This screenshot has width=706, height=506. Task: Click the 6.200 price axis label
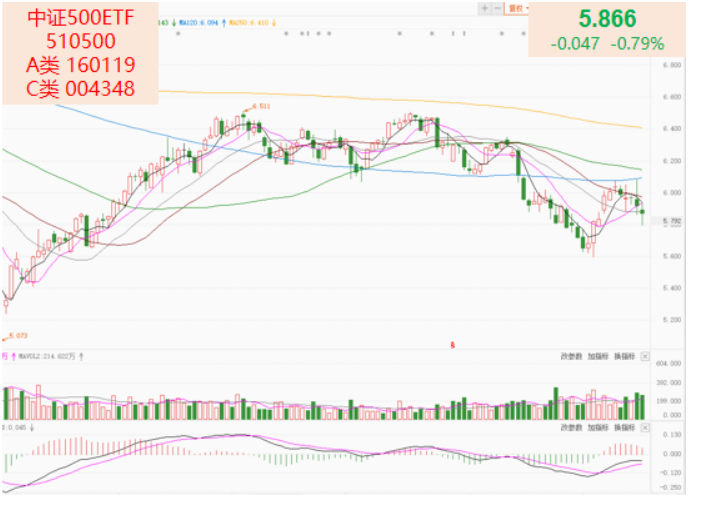(x=672, y=161)
